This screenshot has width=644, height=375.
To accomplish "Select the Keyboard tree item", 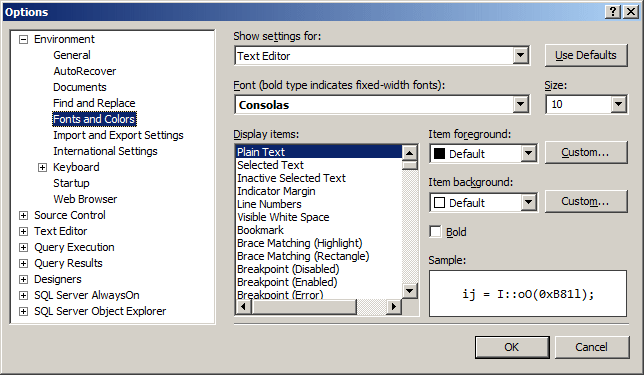I will [x=76, y=167].
